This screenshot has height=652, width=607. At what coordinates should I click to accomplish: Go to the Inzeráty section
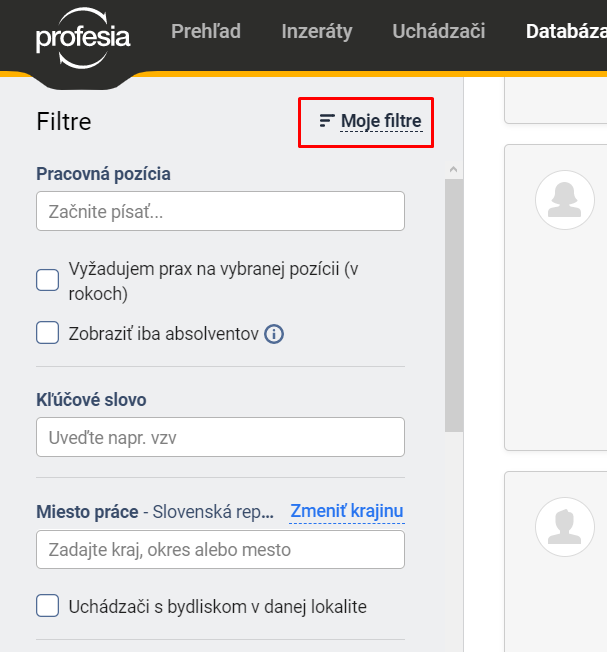[x=317, y=31]
